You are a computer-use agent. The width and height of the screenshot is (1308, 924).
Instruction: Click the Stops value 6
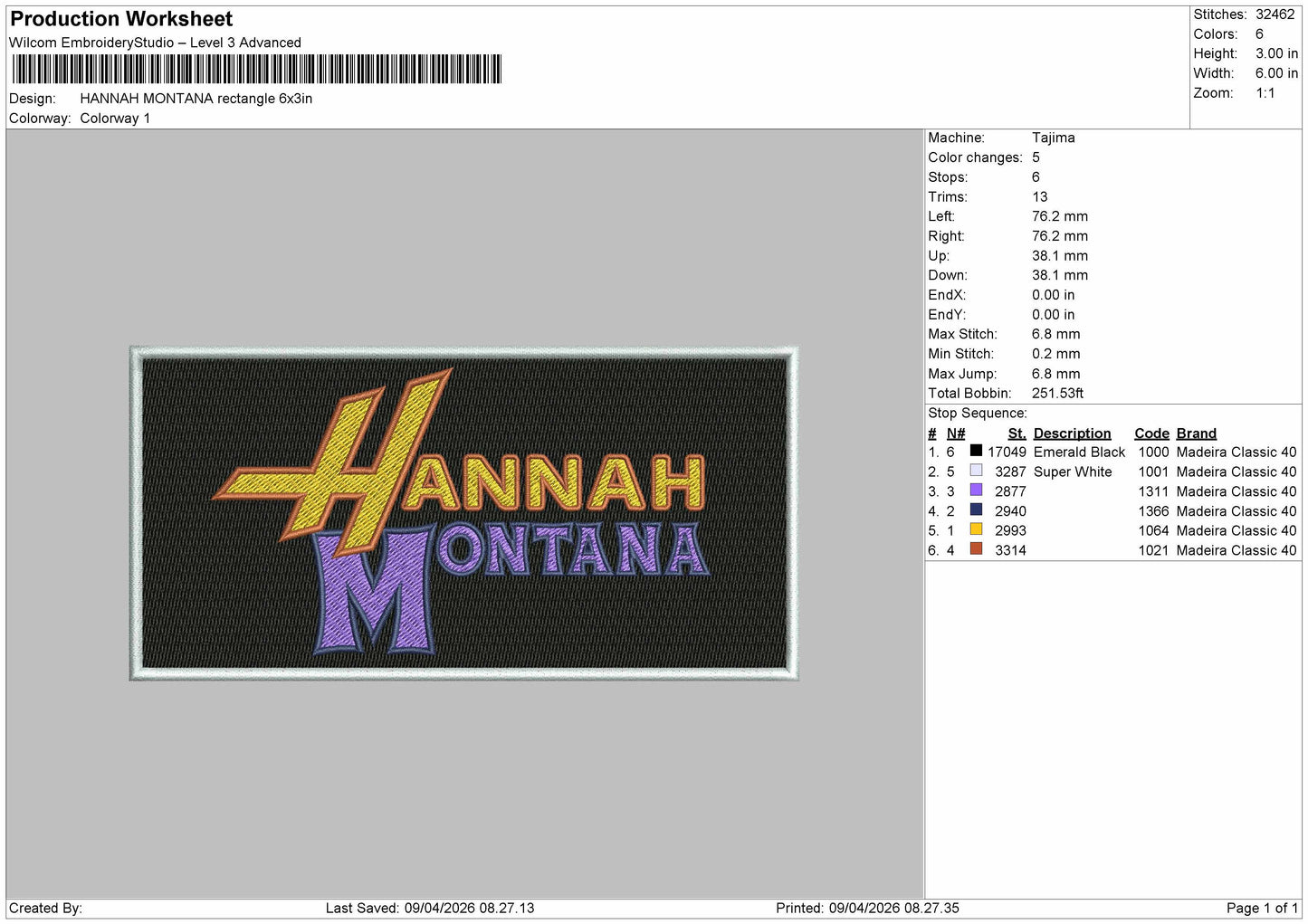pos(1036,177)
